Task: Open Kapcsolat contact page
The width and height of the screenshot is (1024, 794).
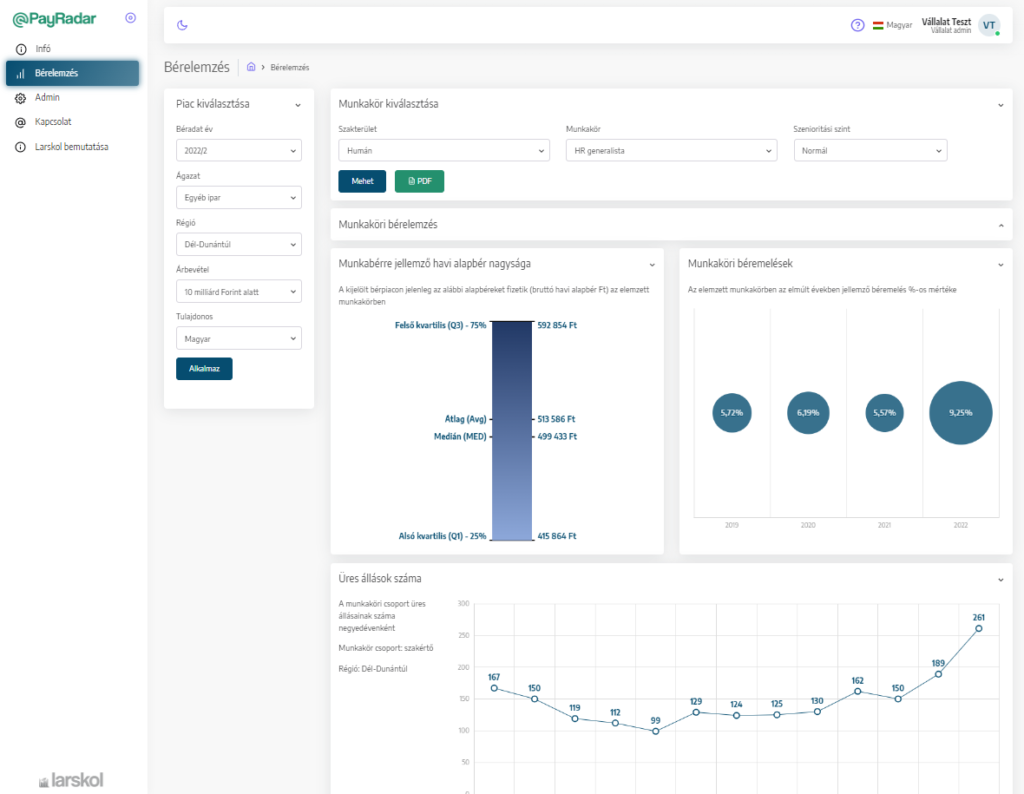Action: pyautogui.click(x=52, y=122)
